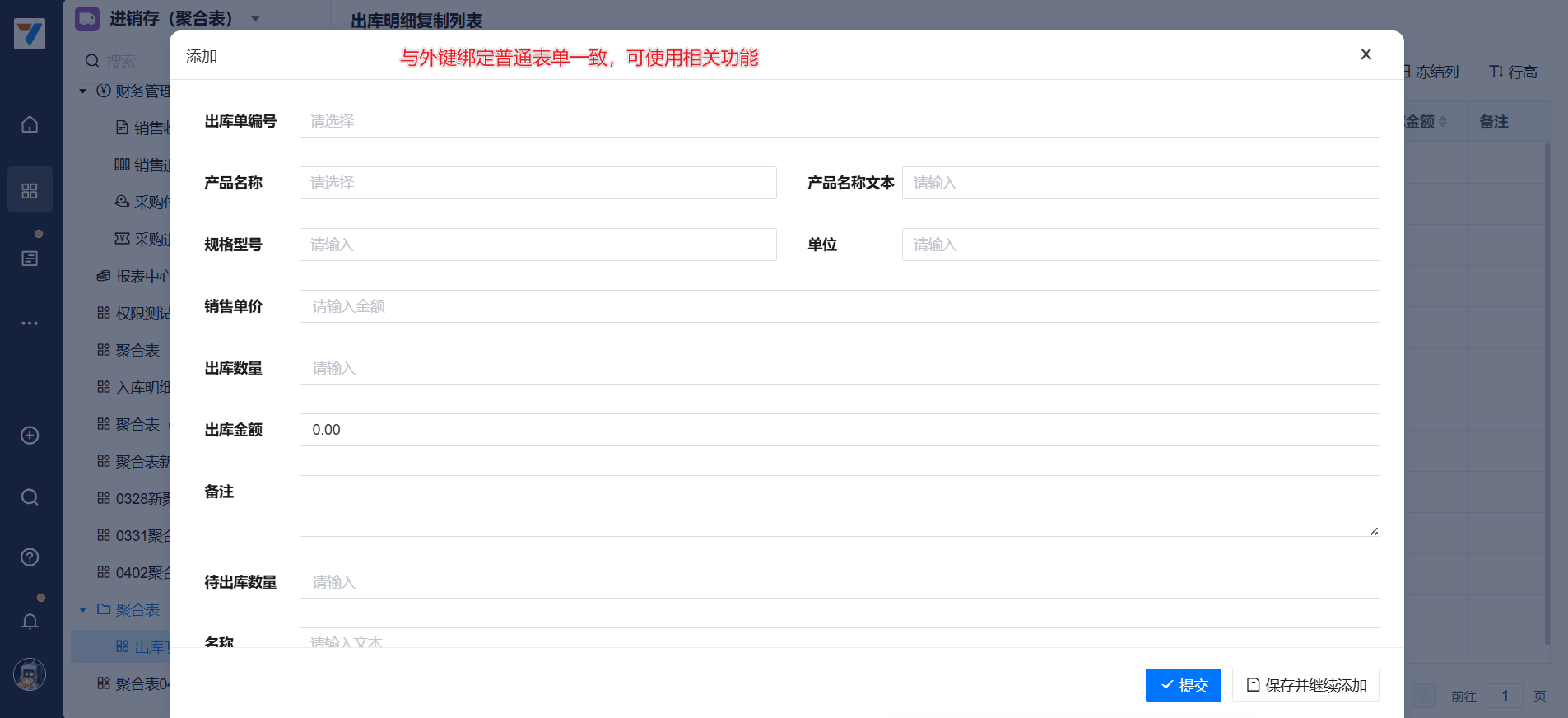Open the 出库单编号 select field
The height and width of the screenshot is (718, 1568).
(840, 121)
